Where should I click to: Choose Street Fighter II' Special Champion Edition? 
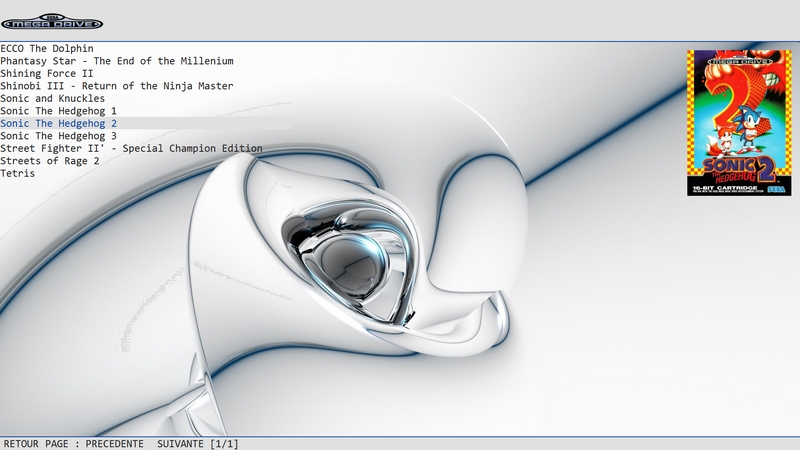[131, 148]
